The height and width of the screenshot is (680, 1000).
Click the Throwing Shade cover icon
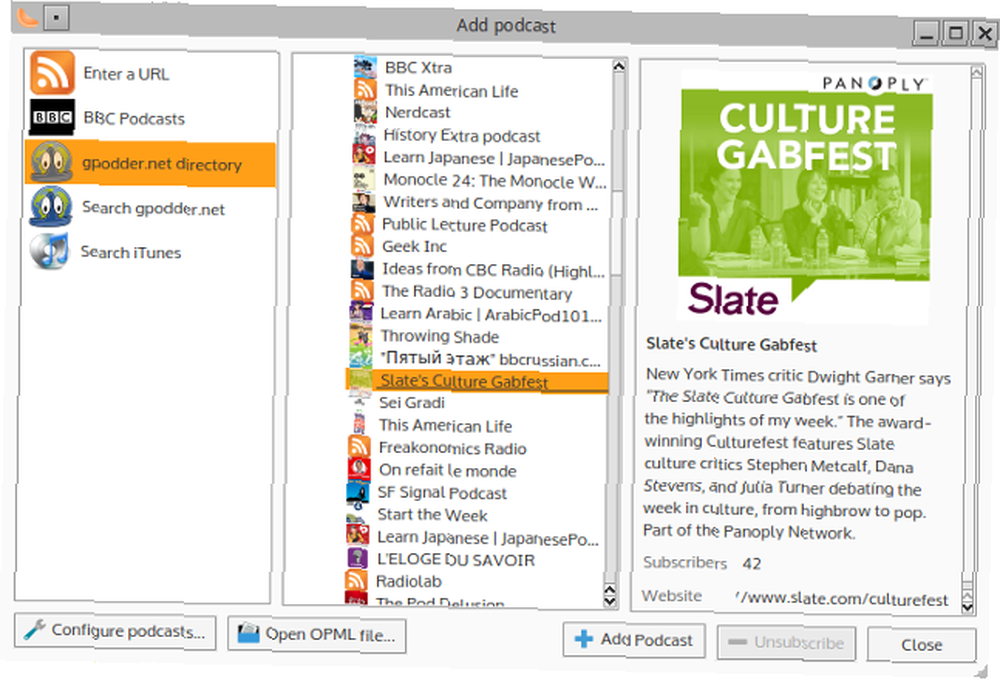pos(361,336)
